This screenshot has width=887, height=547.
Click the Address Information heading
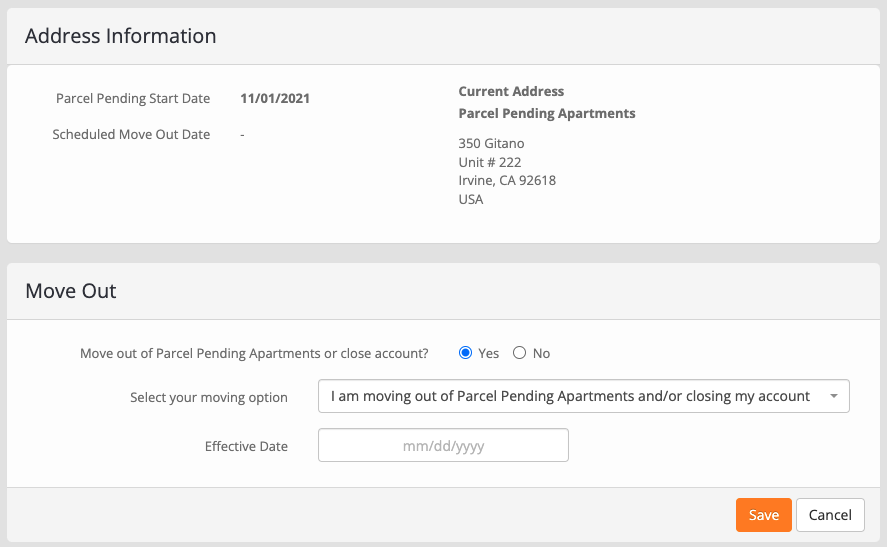point(120,36)
